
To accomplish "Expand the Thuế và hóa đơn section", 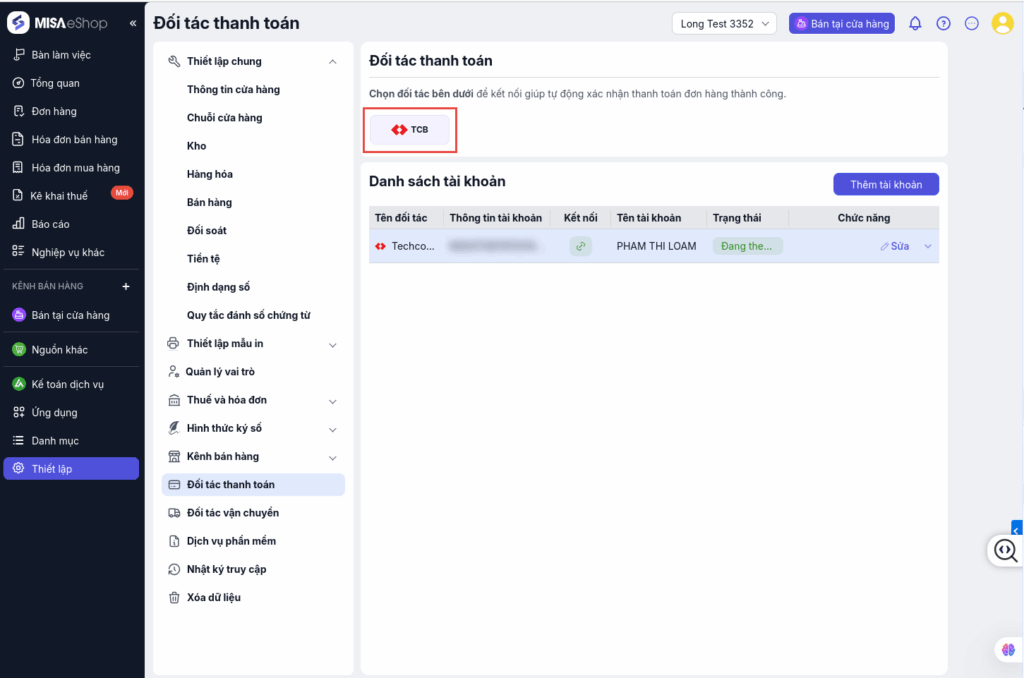I will pos(332,401).
